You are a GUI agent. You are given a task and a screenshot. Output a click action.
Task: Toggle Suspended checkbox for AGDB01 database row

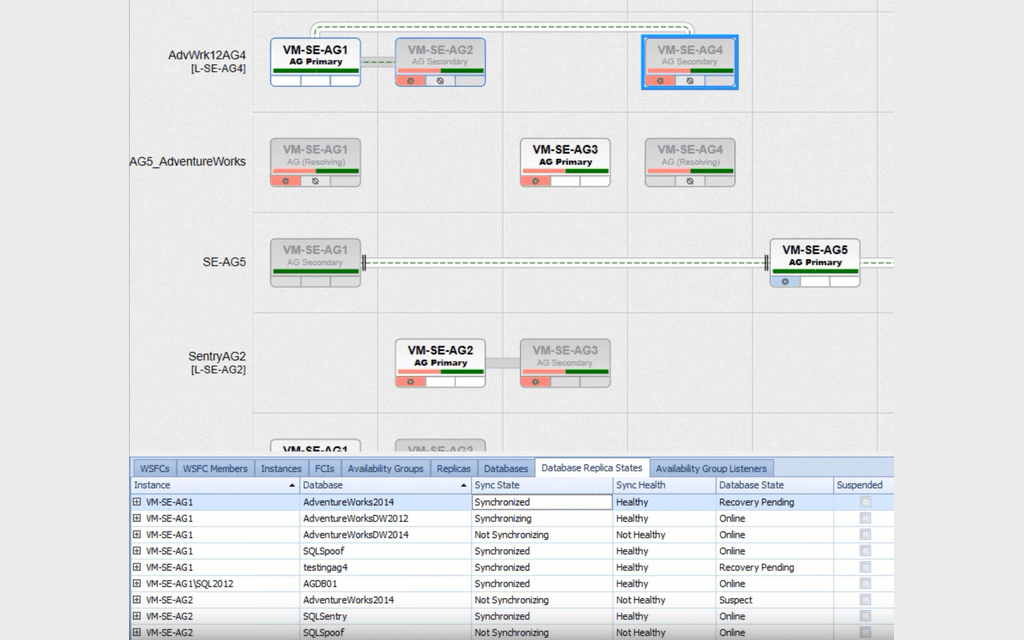pos(866,583)
